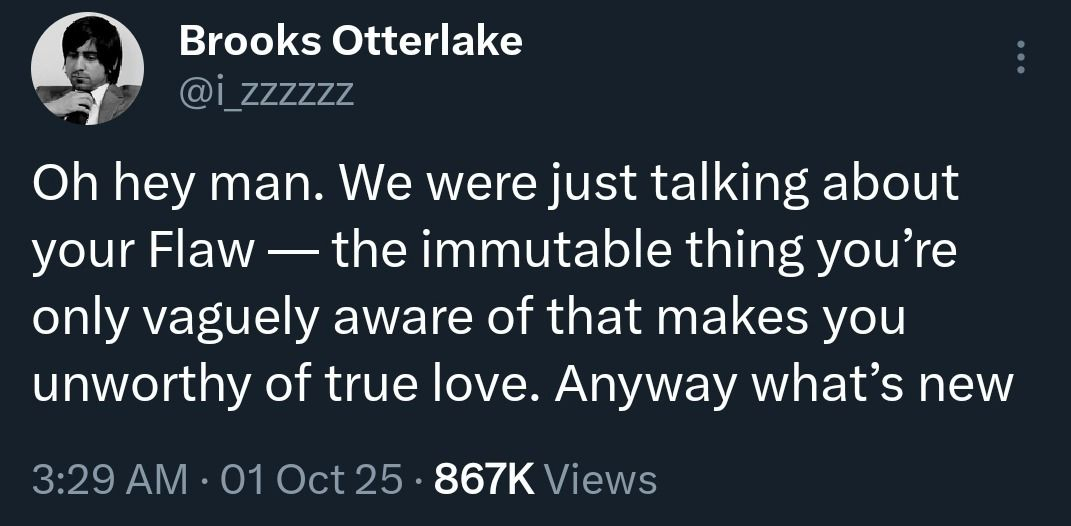Click the opening phrase Oh hey man
1071x526 pixels.
tap(160, 186)
